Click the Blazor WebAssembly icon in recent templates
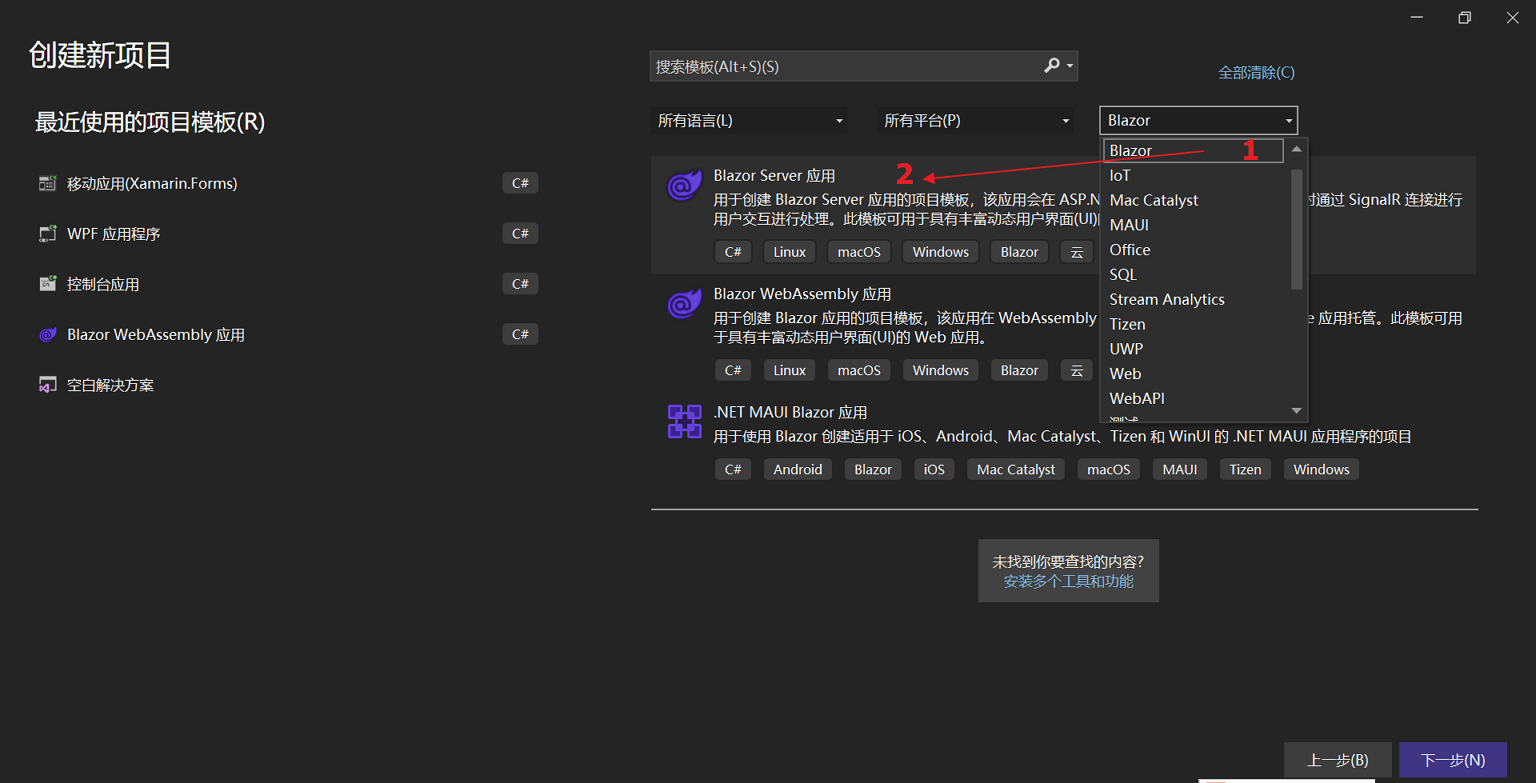 (47, 335)
